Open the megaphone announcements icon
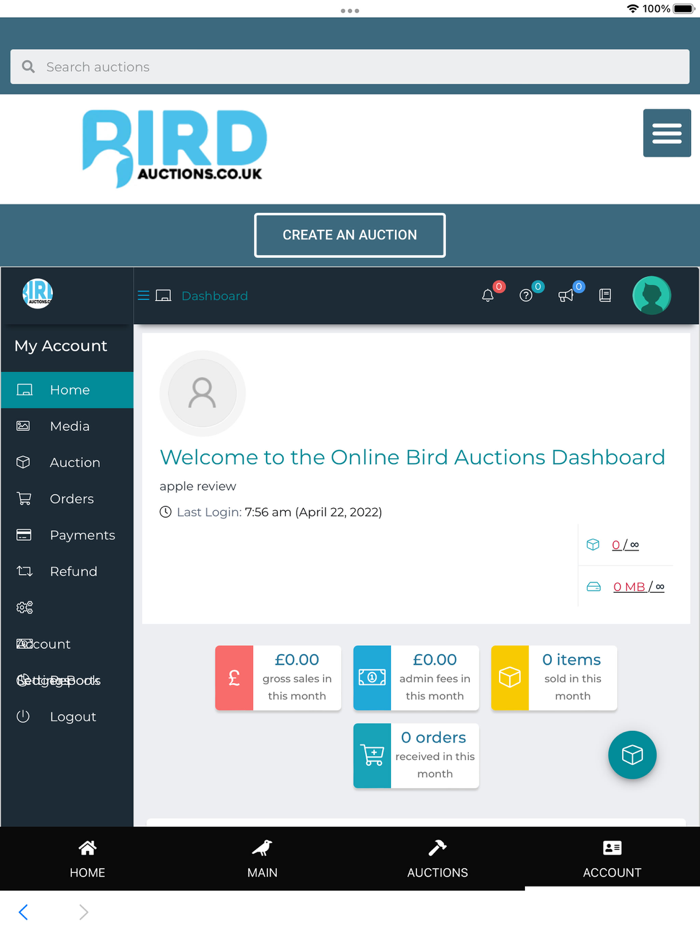The height and width of the screenshot is (934, 700). [x=566, y=295]
